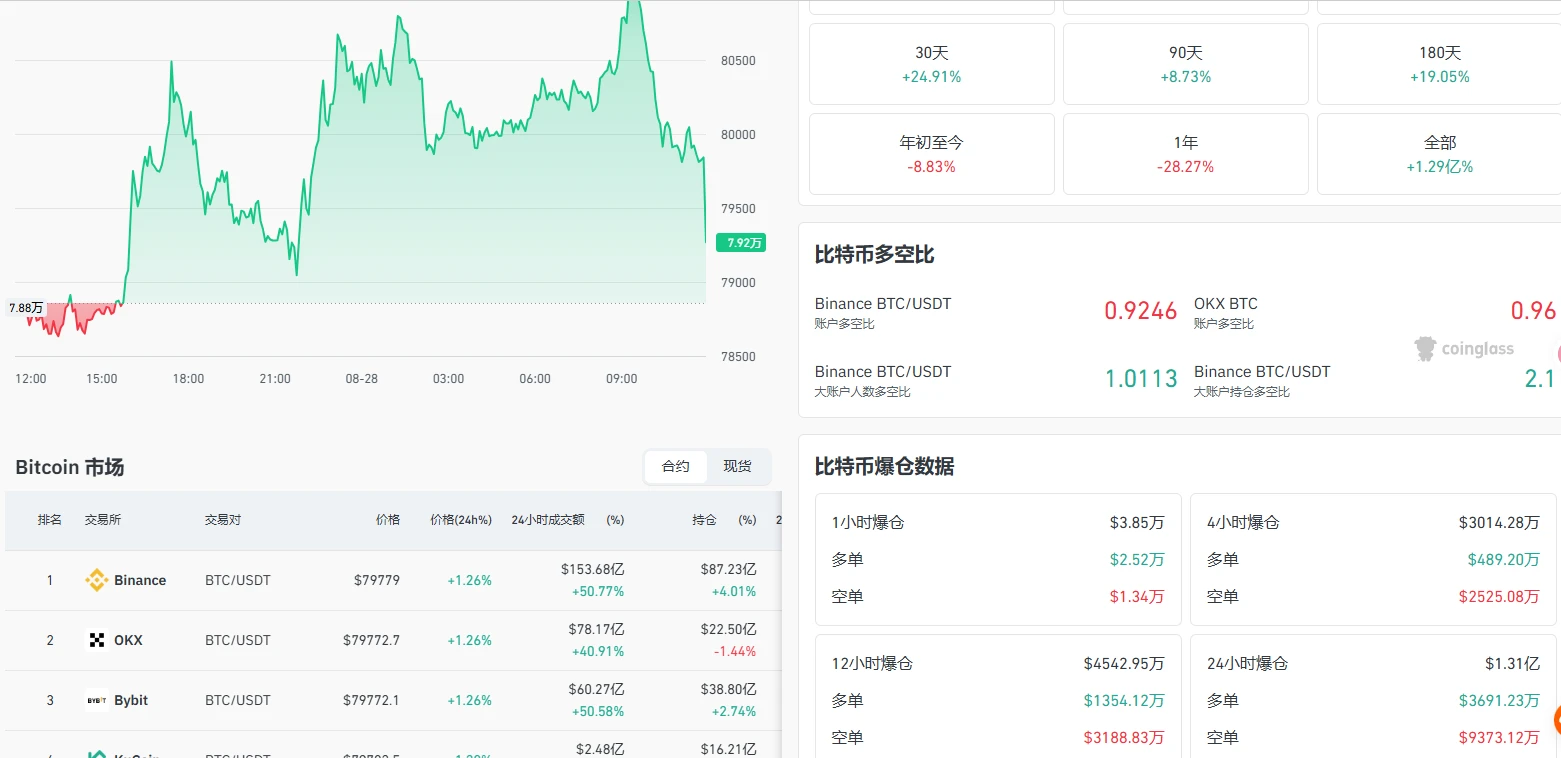Click the Binance logo icon in the market table

(96, 580)
